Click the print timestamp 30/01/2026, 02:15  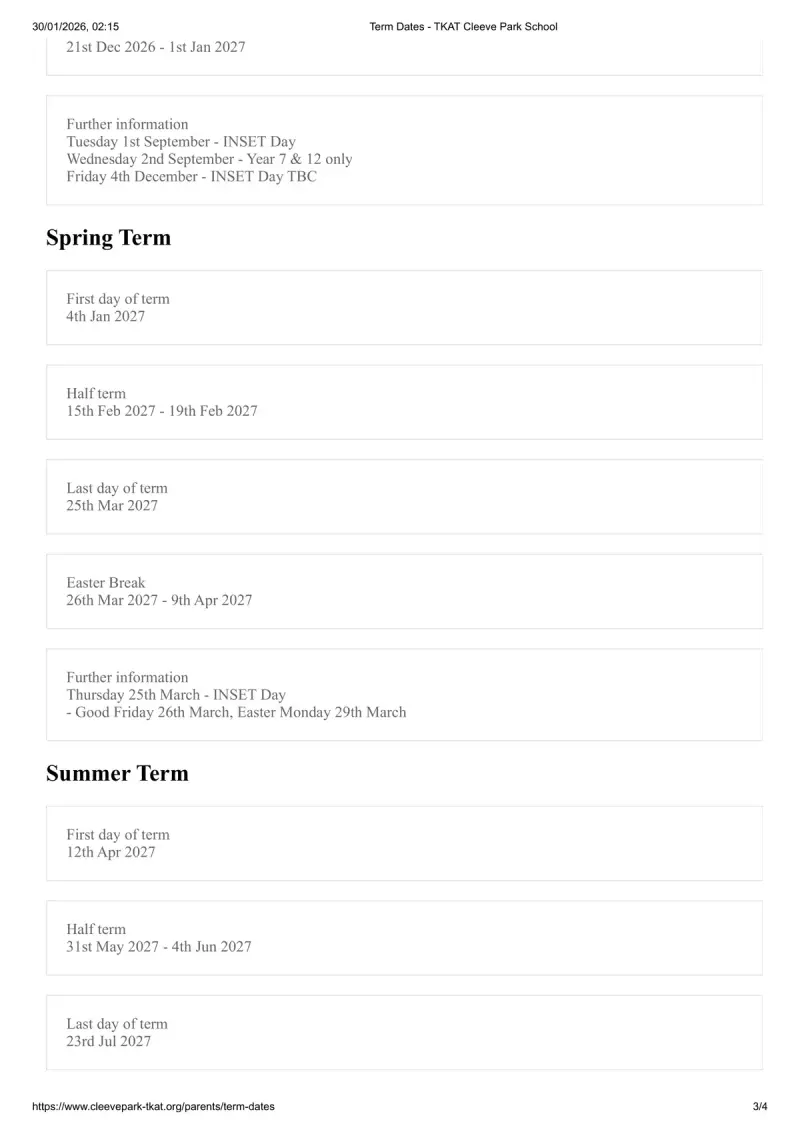pos(76,27)
